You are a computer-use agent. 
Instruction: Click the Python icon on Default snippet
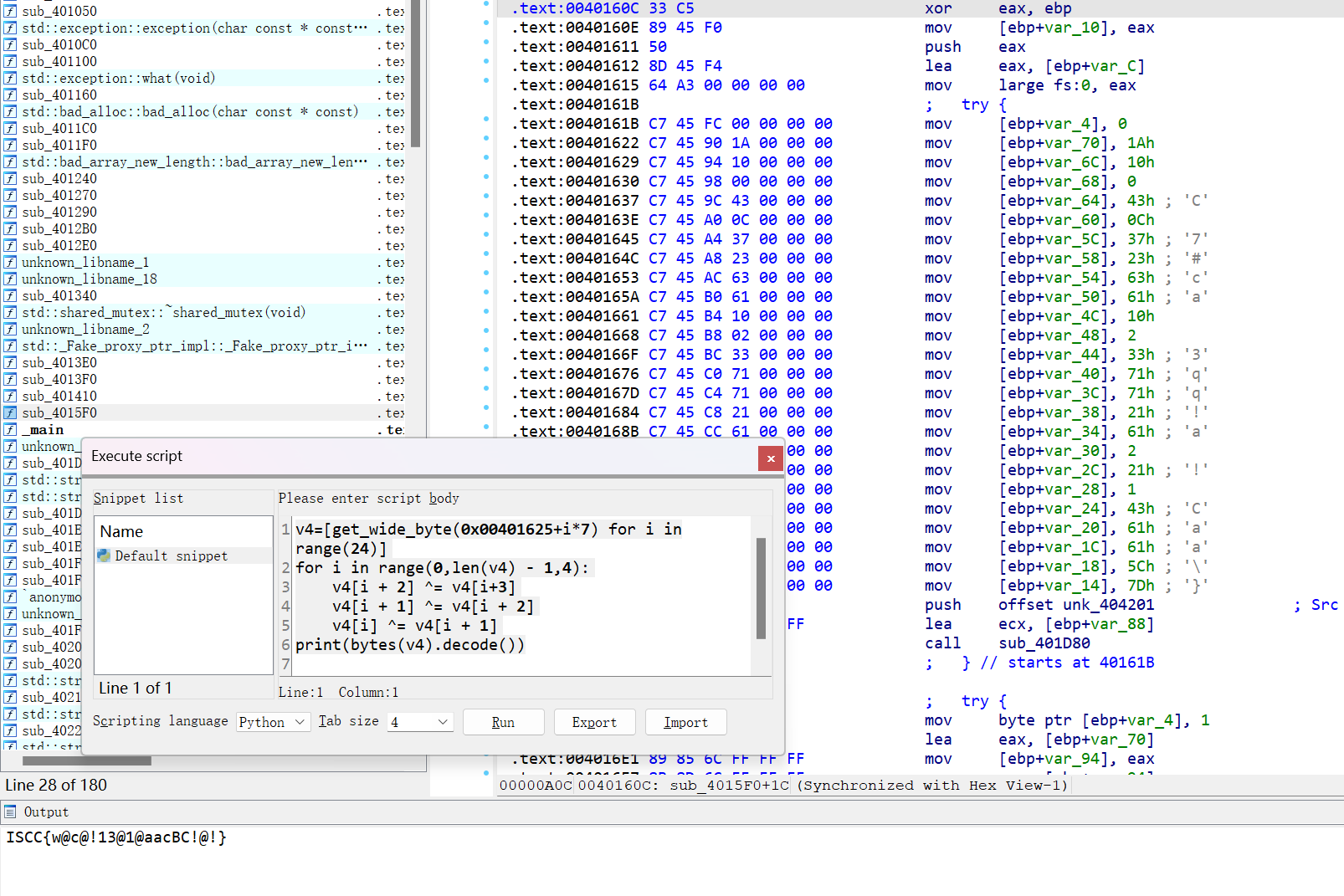coord(105,556)
